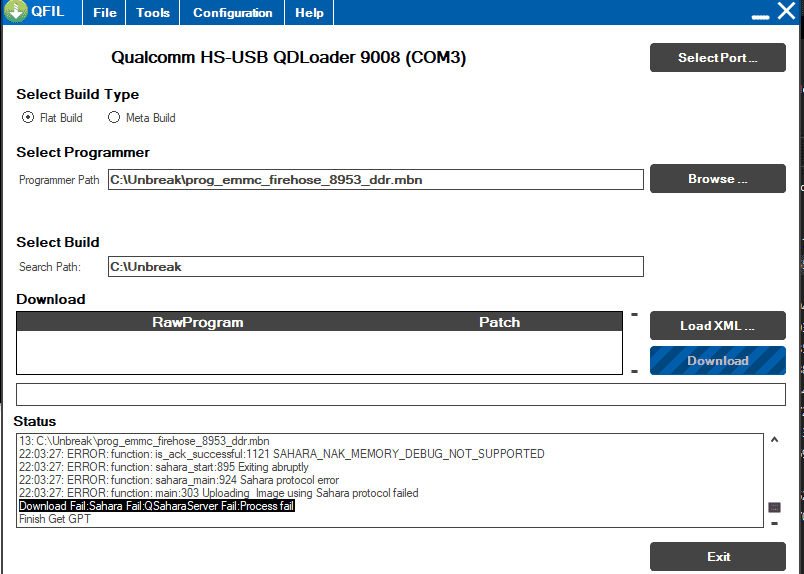The height and width of the screenshot is (574, 804).
Task: Click the small save log icon by status
Action: 774,507
